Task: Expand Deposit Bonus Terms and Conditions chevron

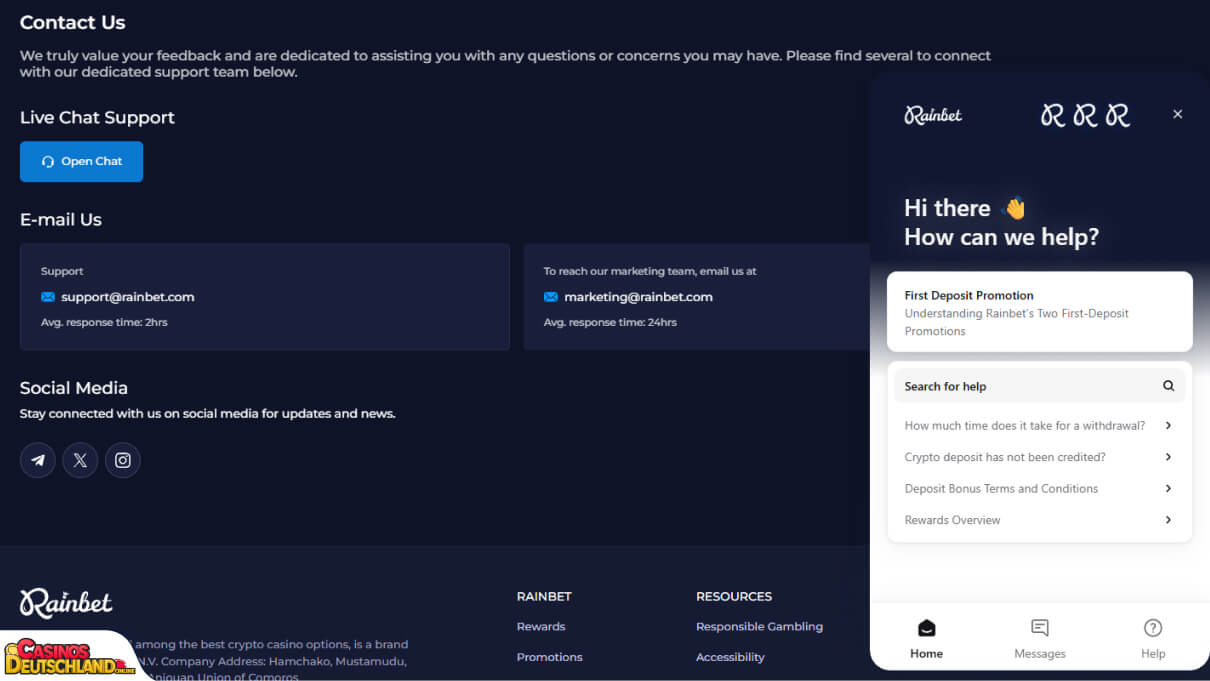Action: (1168, 488)
